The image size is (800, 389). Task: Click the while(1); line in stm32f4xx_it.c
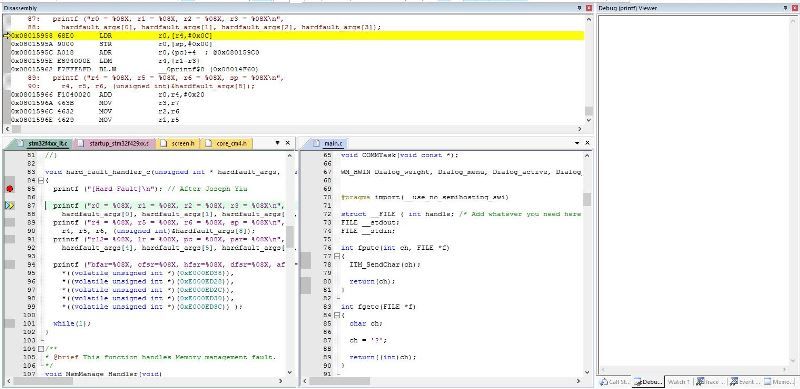(x=71, y=324)
